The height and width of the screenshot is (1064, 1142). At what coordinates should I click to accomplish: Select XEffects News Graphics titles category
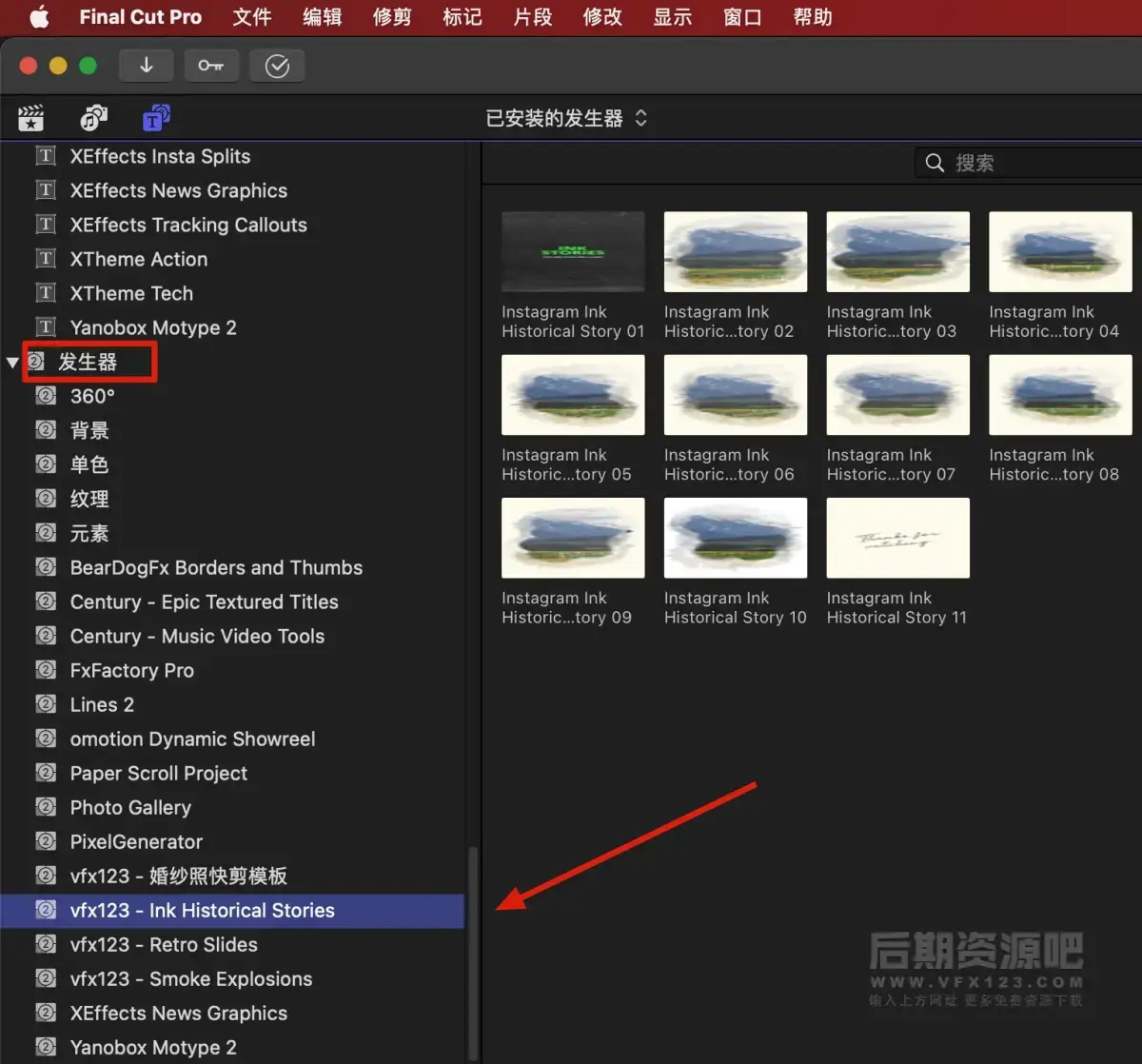[x=232, y=190]
